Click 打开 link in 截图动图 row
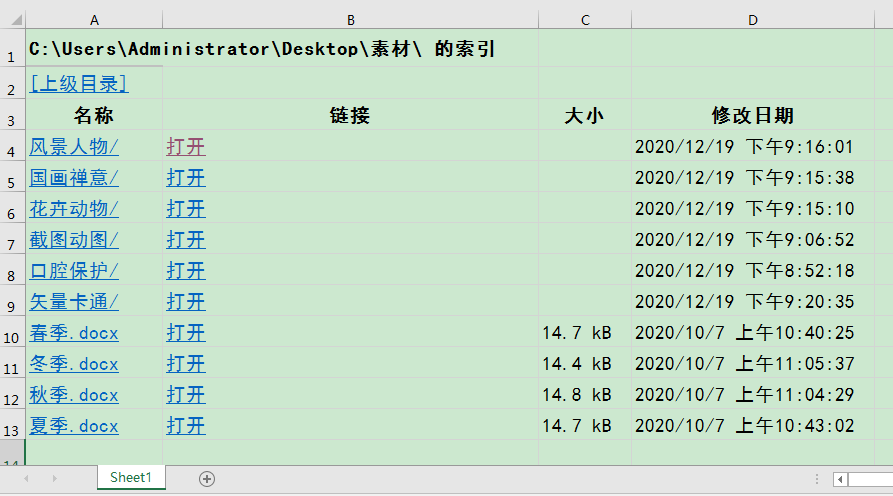Viewport: 893px width, 496px height. 186,240
